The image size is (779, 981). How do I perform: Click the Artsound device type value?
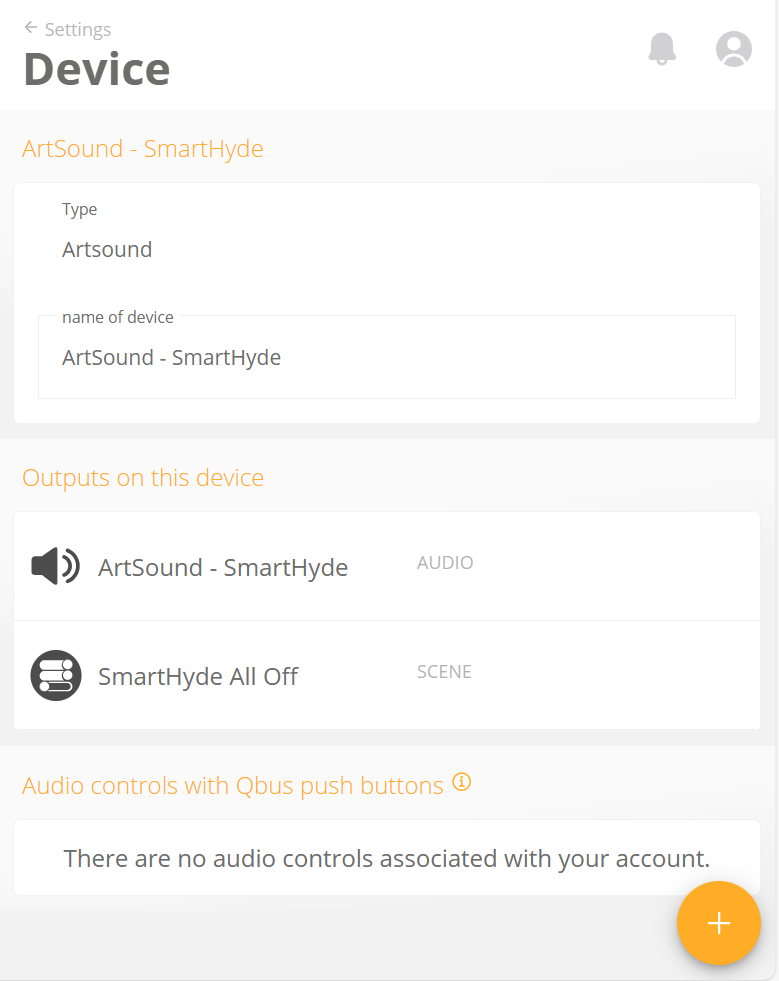(x=107, y=250)
